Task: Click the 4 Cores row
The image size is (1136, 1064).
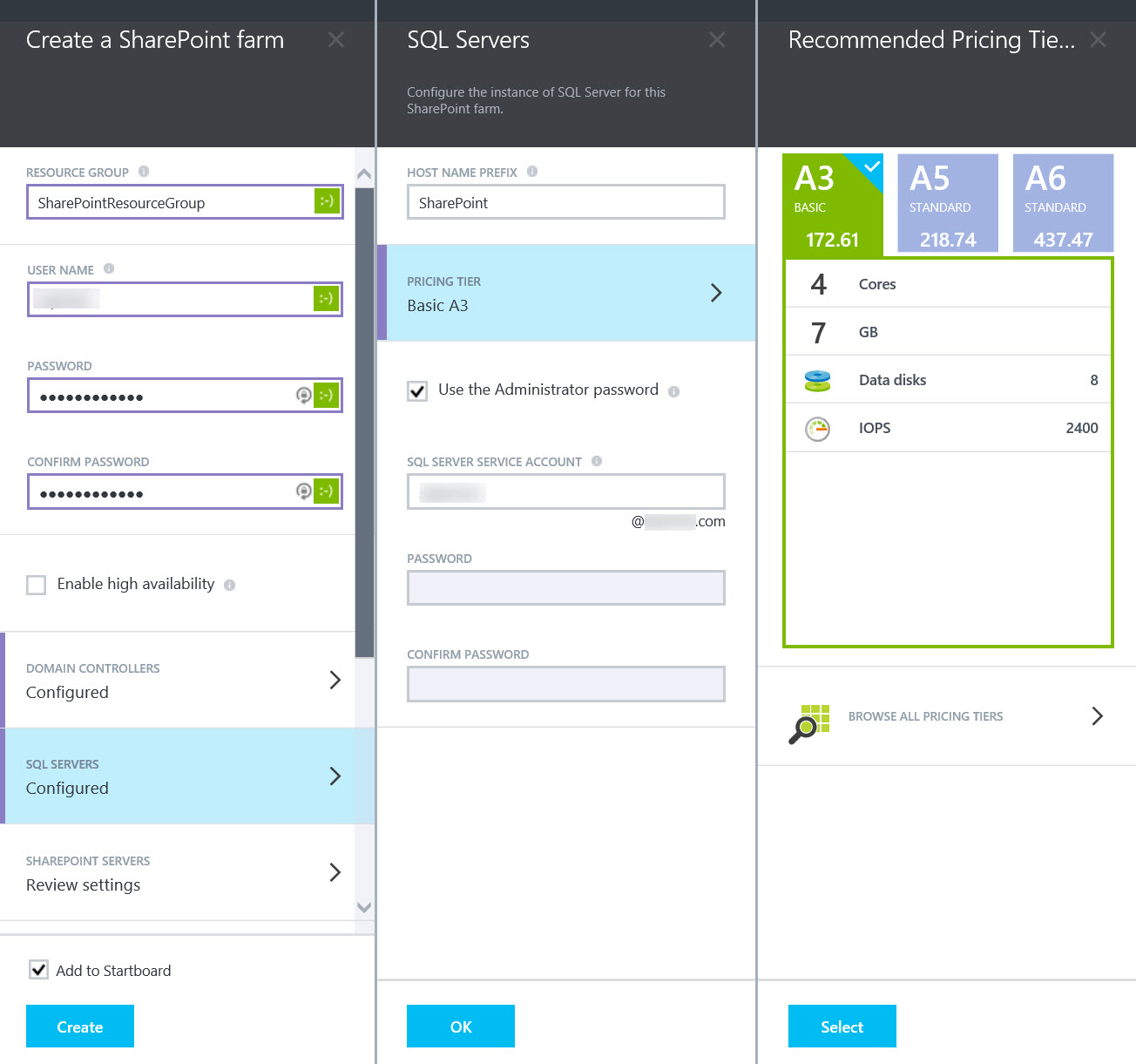Action: pos(948,284)
